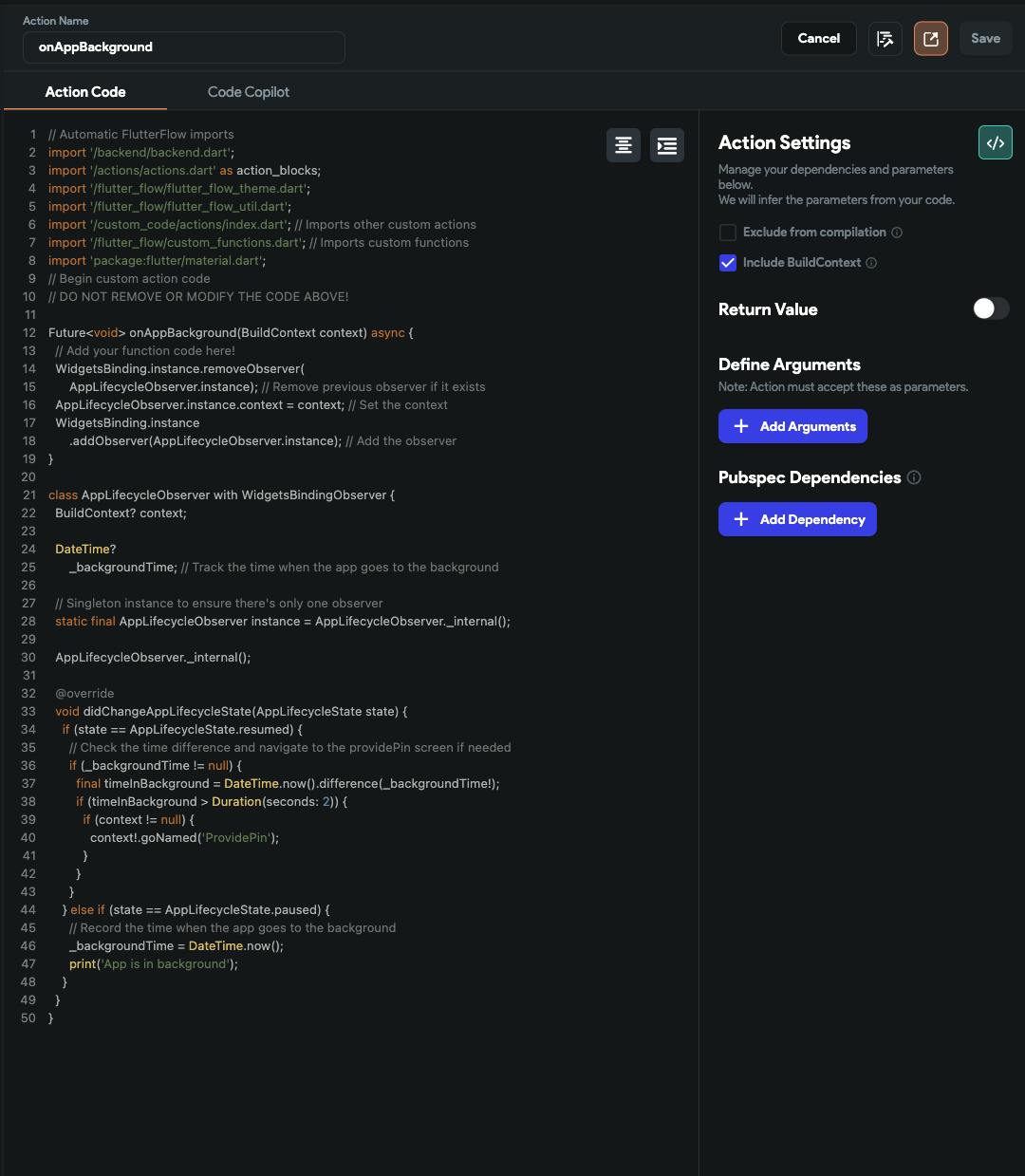1025x1176 pixels.
Task: Click the green code brackets icon
Action: (995, 143)
